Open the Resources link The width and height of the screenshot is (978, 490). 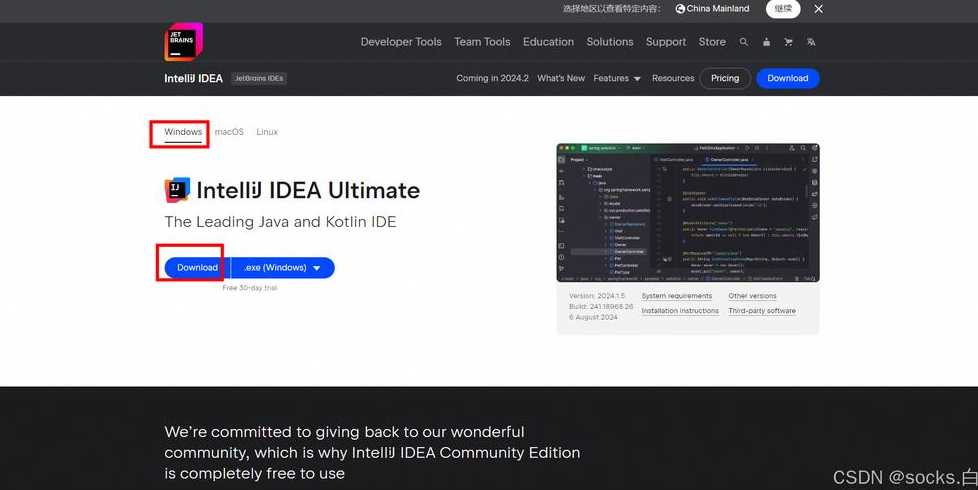click(x=673, y=79)
